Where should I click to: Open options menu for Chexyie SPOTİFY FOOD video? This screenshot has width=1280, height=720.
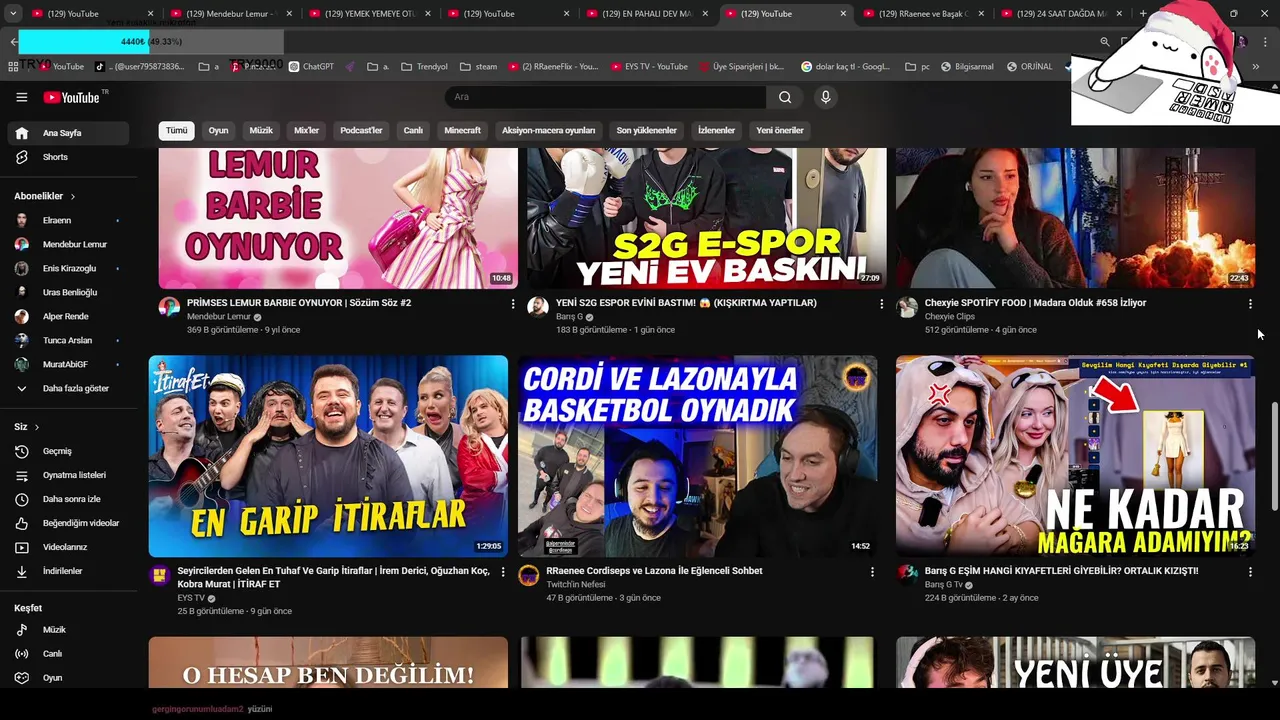click(1250, 303)
